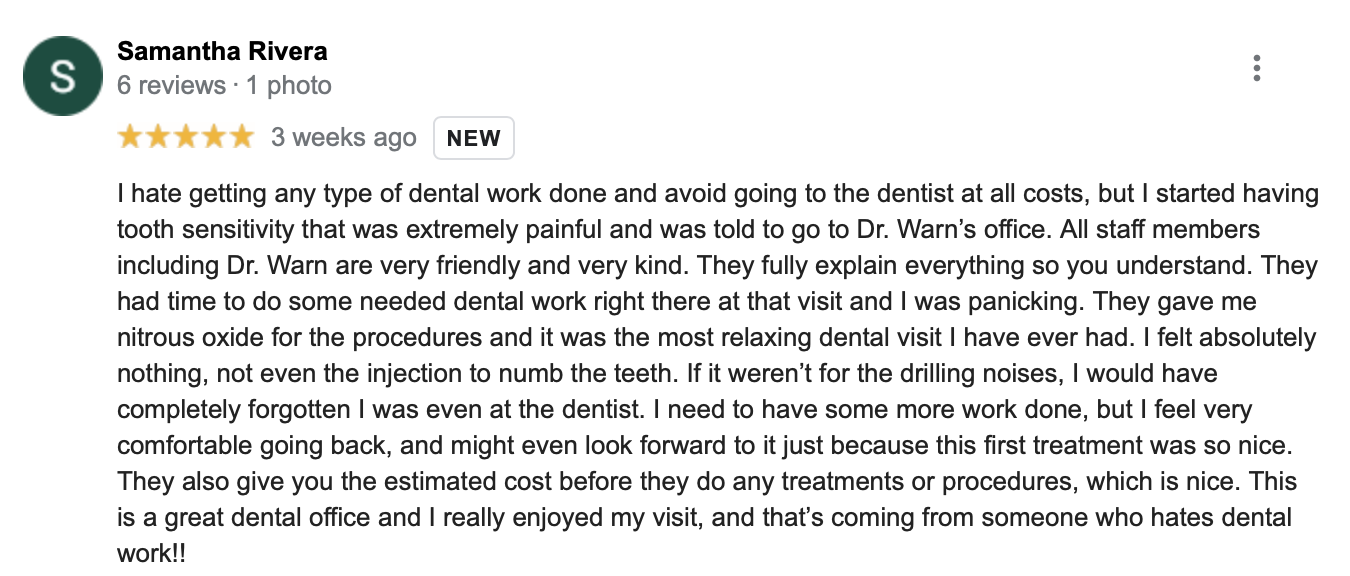The height and width of the screenshot is (576, 1350).
Task: Open the three-dot more options menu
Action: (1256, 68)
